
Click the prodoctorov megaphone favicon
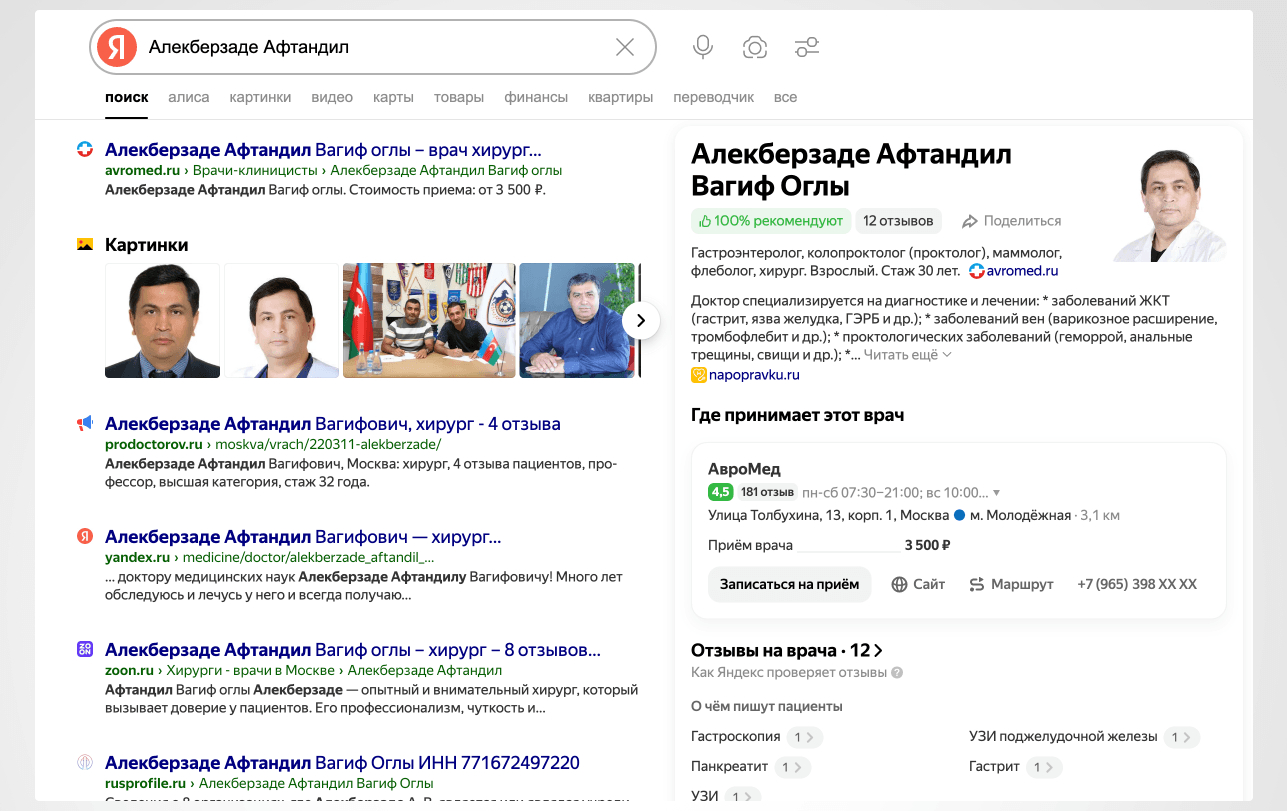[85, 424]
